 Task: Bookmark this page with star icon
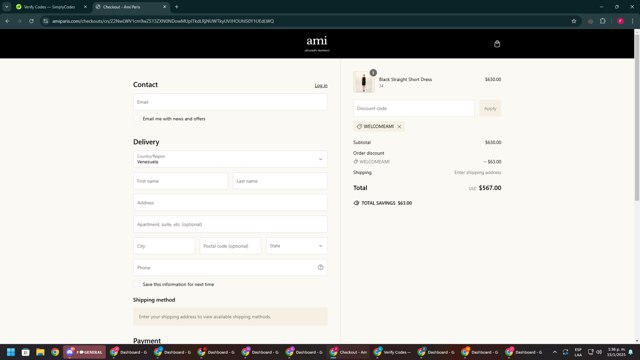coord(573,21)
